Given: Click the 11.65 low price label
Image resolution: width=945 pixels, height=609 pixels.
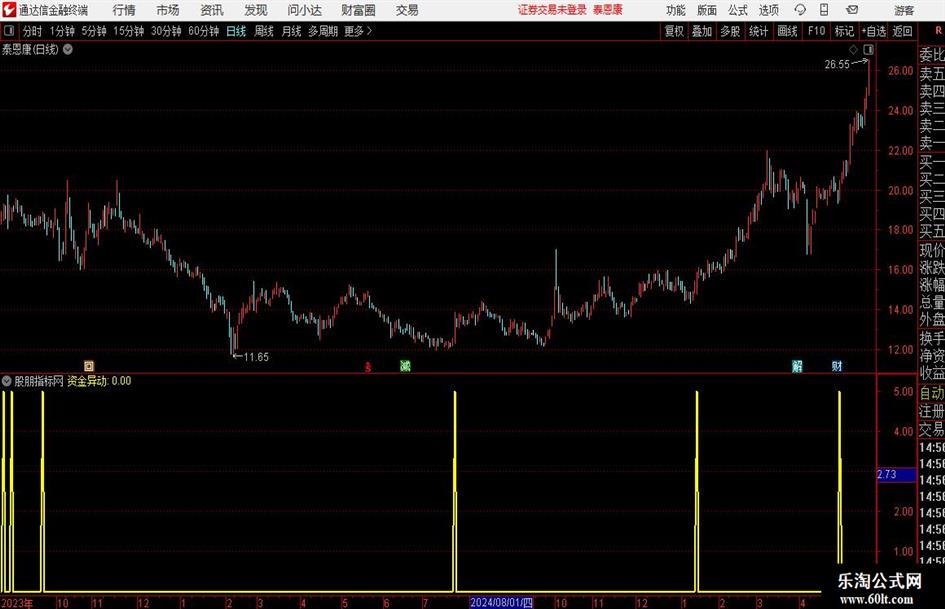Looking at the screenshot, I should pos(256,357).
